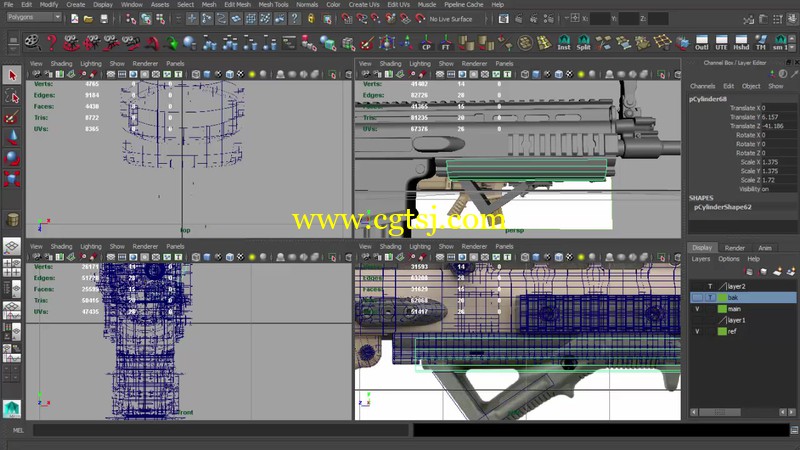Open Renderer menu in bottom-right viewport
The height and width of the screenshot is (450, 800).
(x=474, y=246)
